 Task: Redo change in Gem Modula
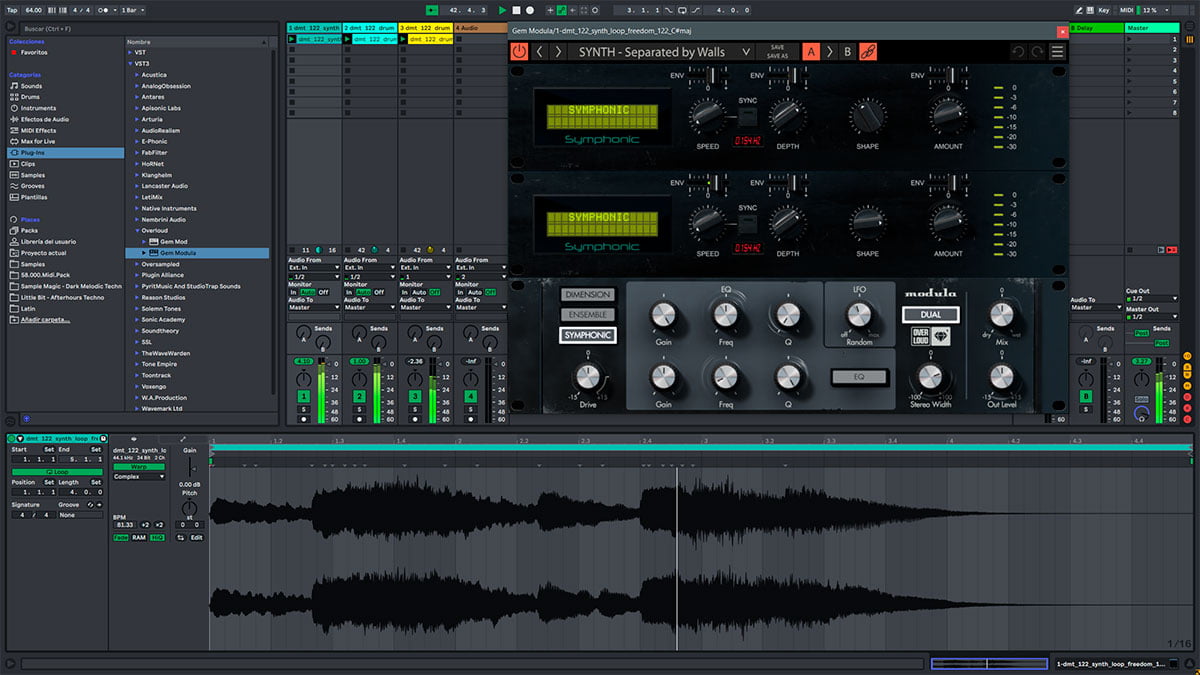pos(1036,51)
